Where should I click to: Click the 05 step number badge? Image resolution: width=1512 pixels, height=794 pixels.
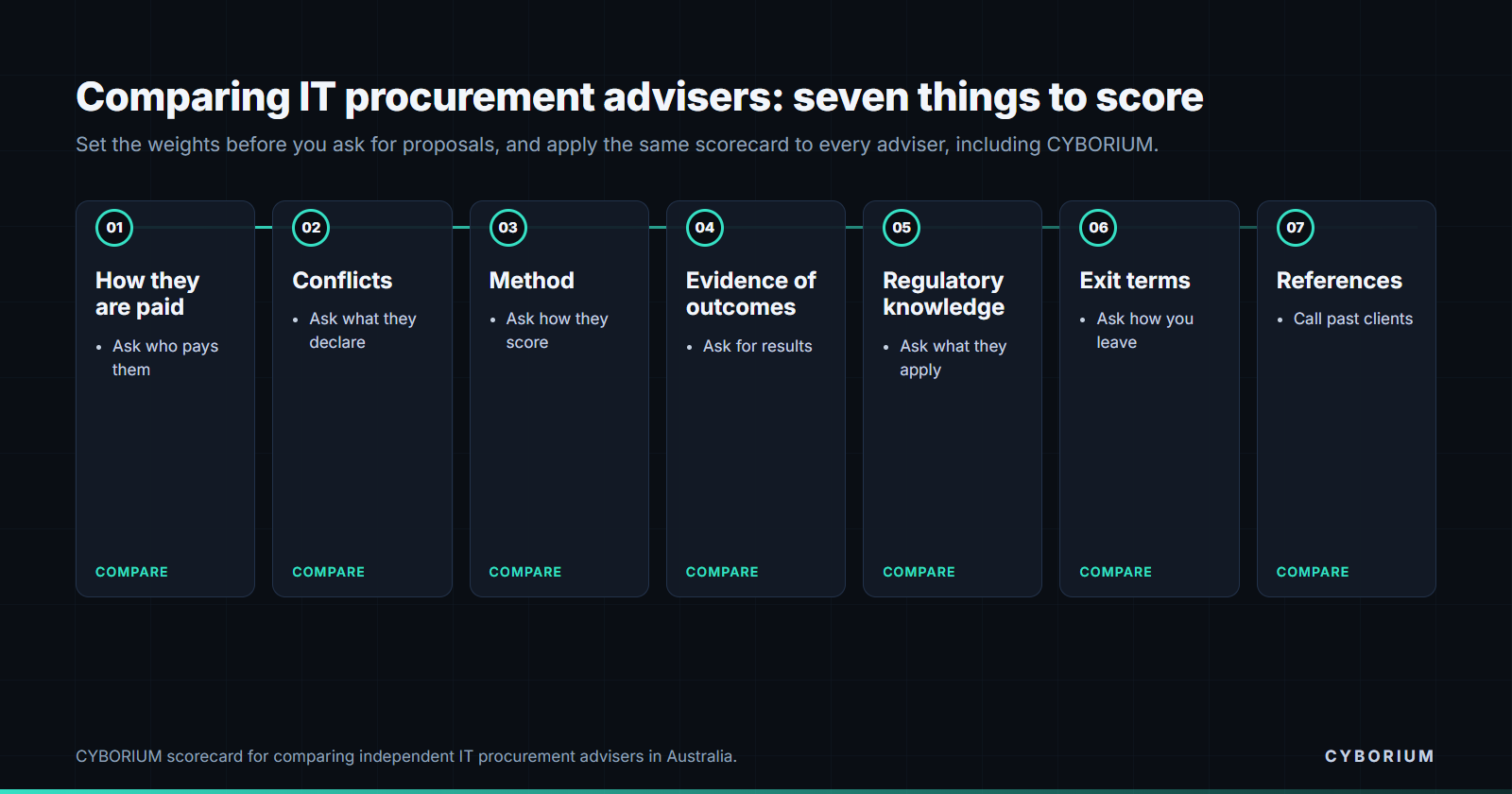click(902, 228)
